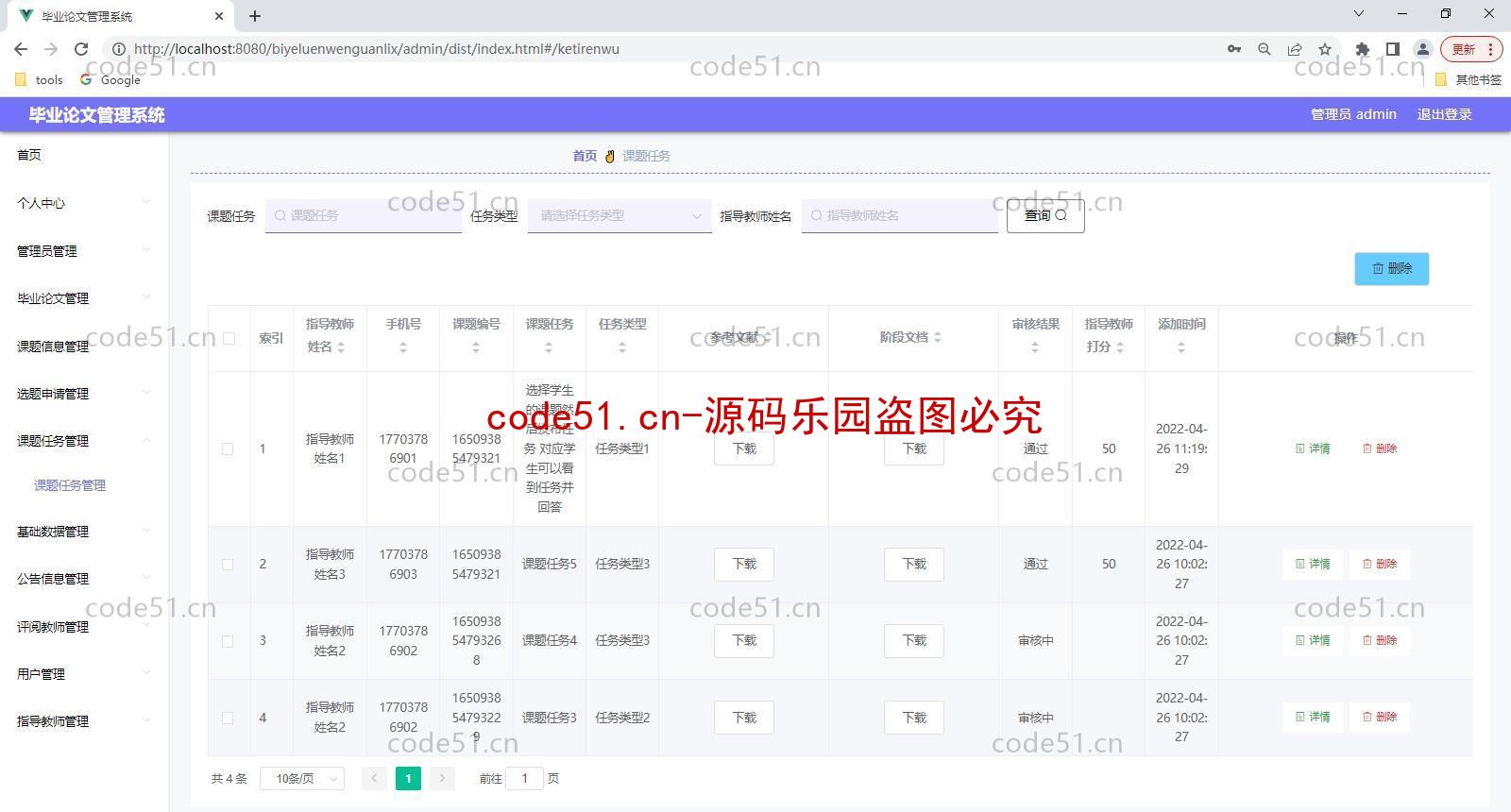Expand the 指导教师管理 sidebar menu
Viewport: 1511px width, 812px height.
pyautogui.click(x=84, y=720)
